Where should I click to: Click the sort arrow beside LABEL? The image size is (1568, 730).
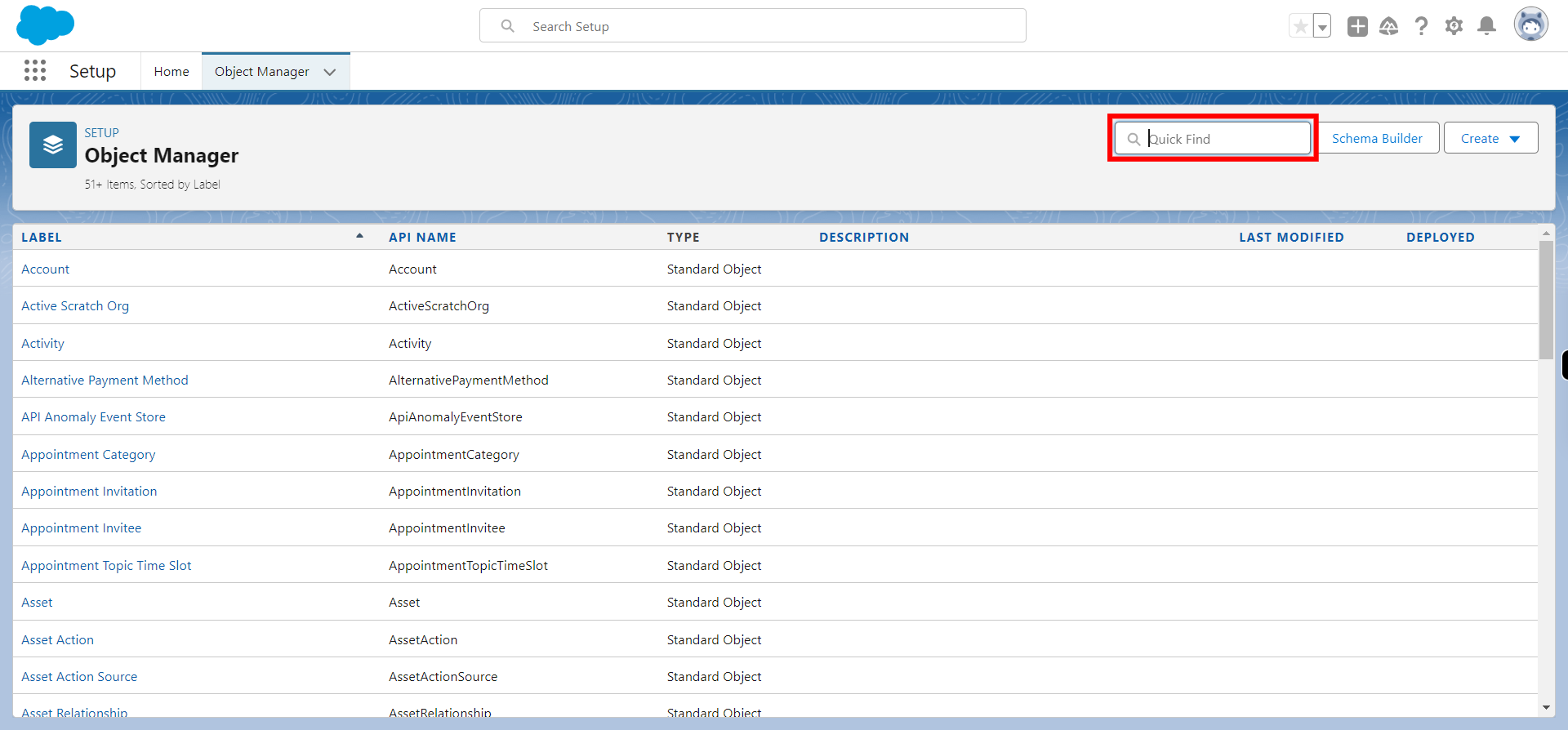pos(359,236)
